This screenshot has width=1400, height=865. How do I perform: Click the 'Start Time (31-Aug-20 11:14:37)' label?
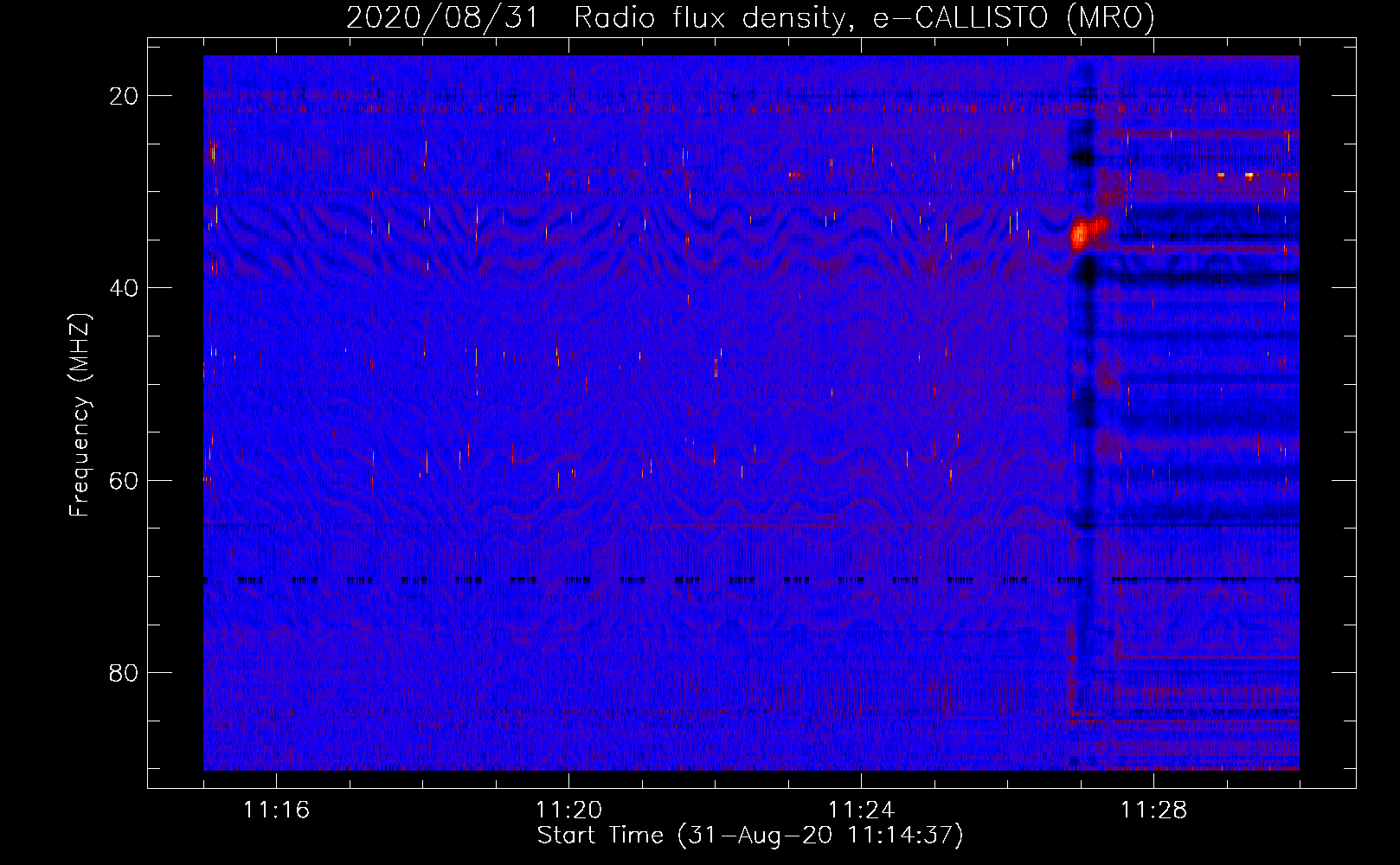(750, 836)
